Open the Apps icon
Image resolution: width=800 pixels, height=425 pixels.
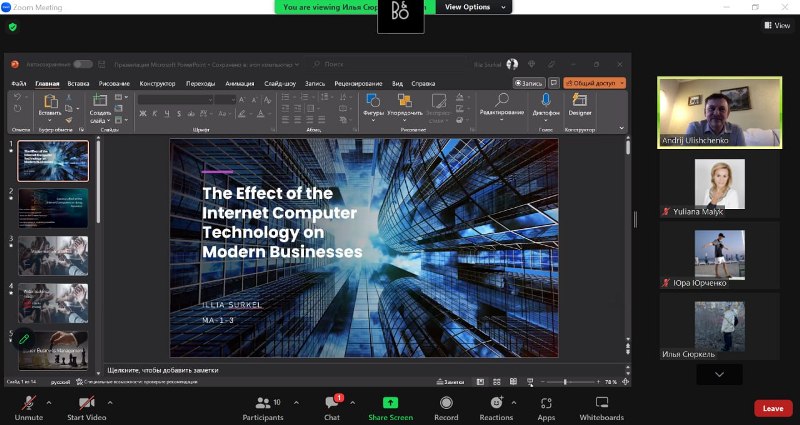point(546,402)
